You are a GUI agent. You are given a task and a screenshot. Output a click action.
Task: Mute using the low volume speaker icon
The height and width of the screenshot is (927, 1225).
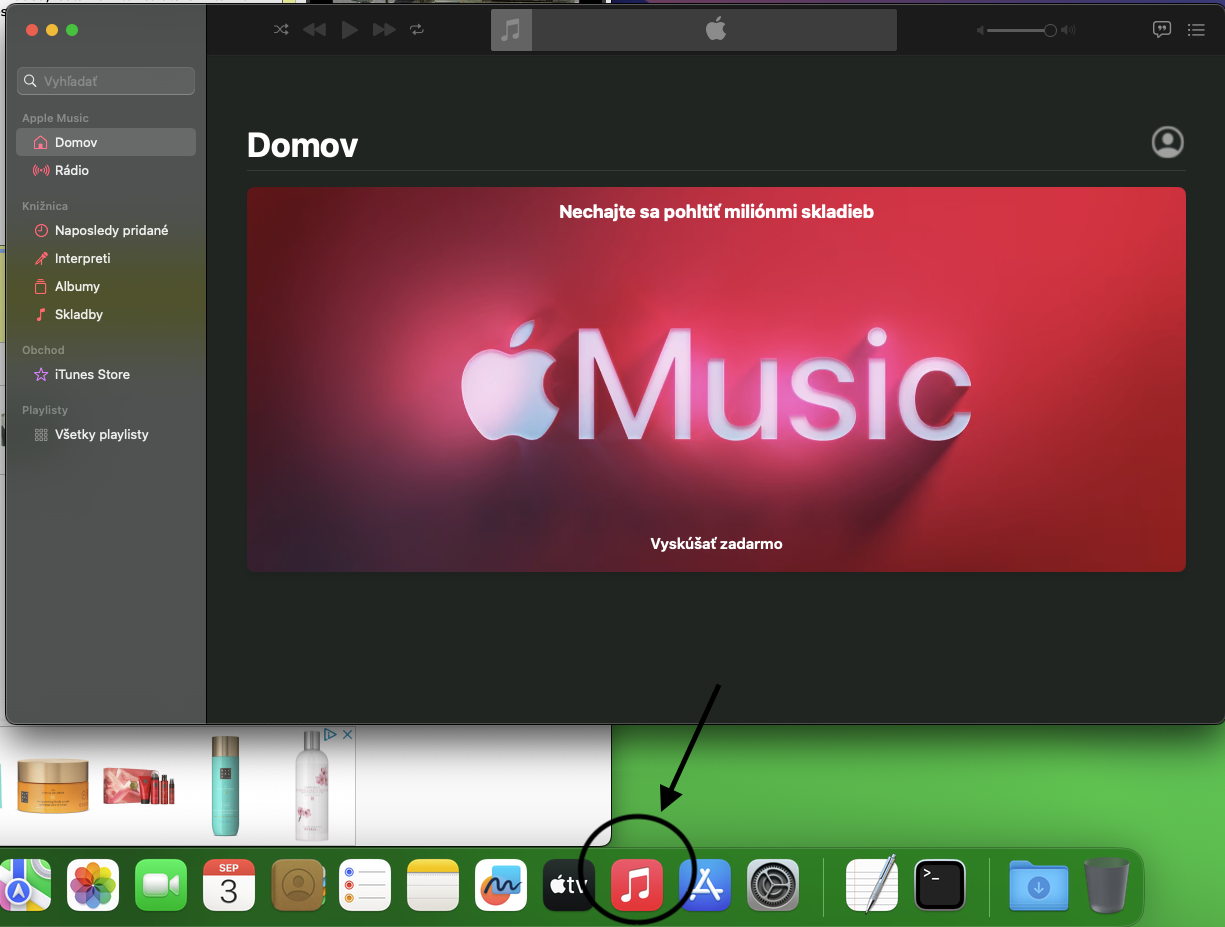(980, 31)
